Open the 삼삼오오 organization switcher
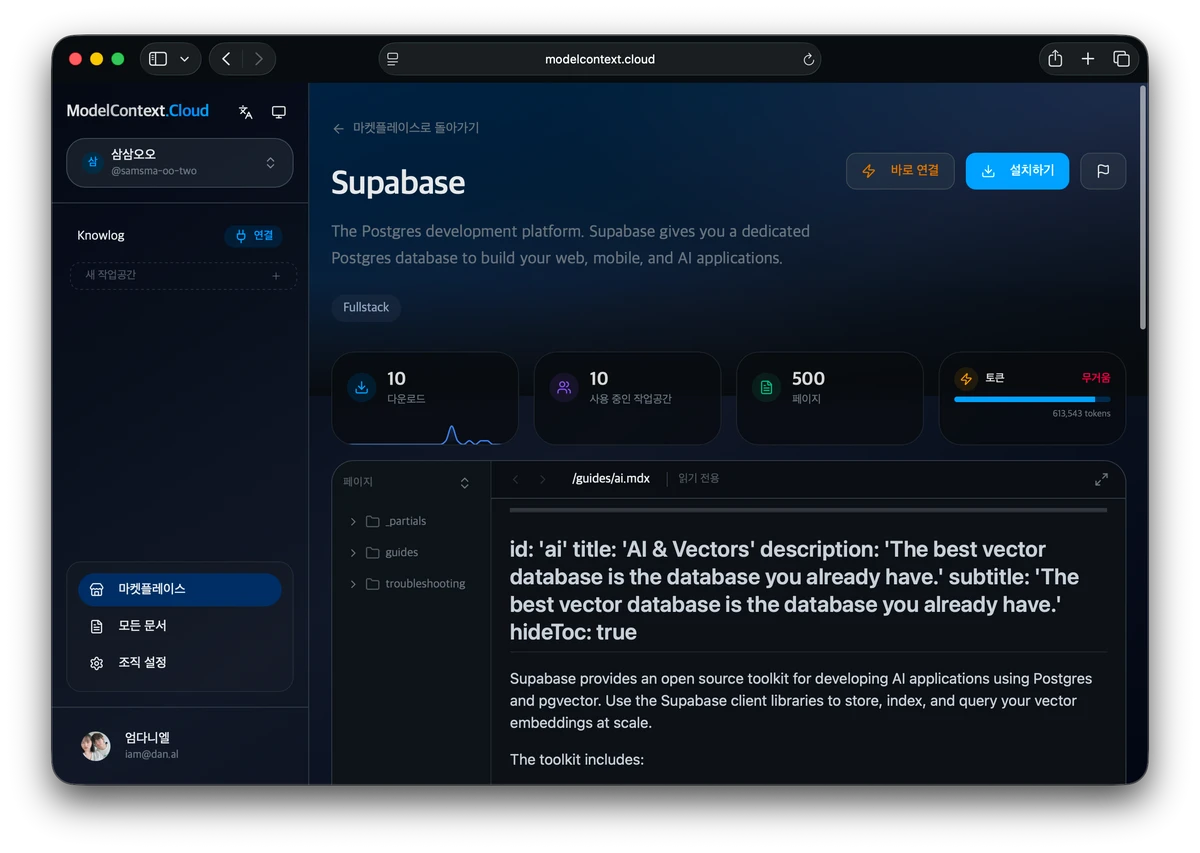 point(180,162)
